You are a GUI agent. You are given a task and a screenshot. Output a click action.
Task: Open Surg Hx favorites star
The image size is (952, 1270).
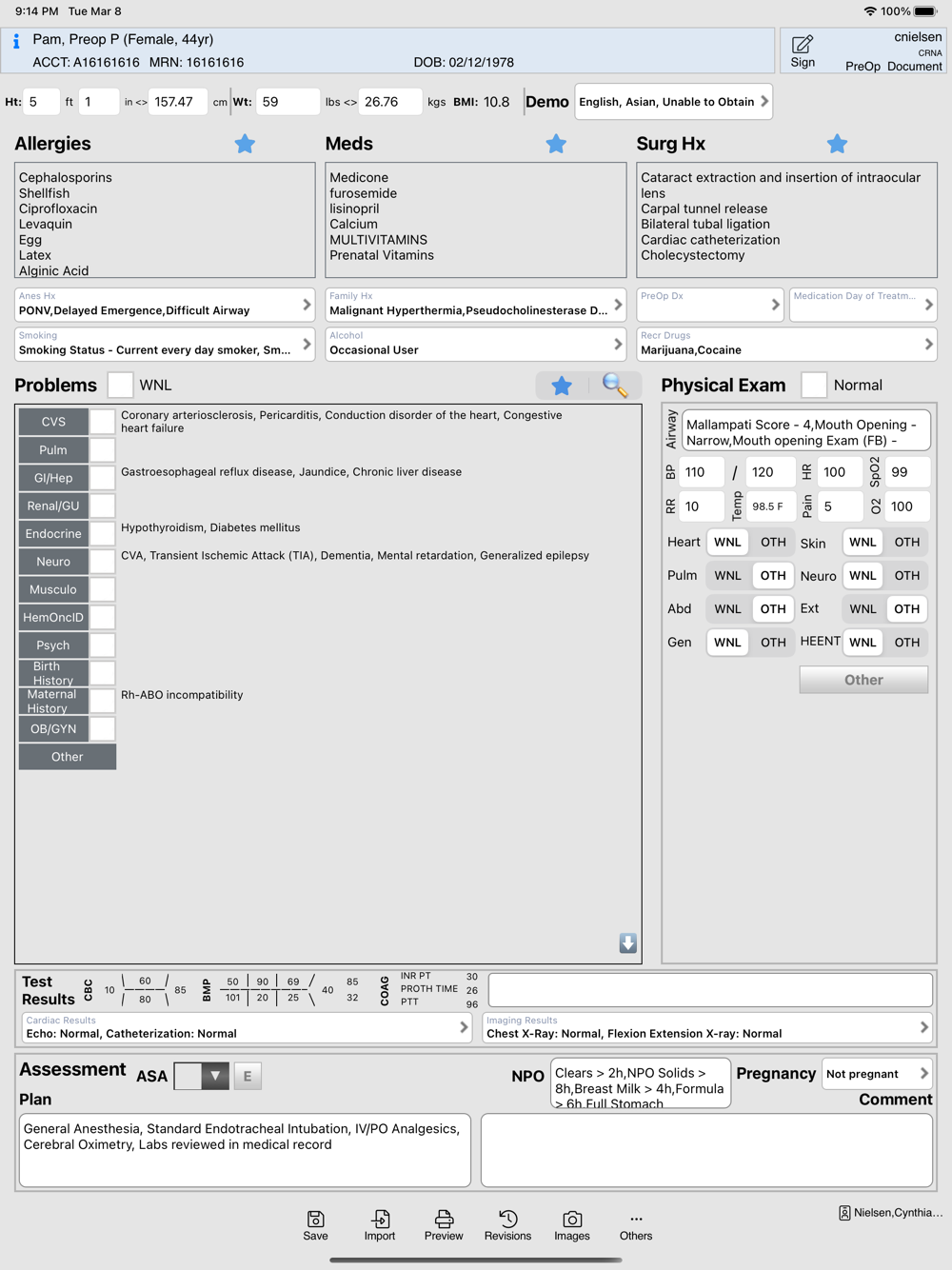coord(837,144)
